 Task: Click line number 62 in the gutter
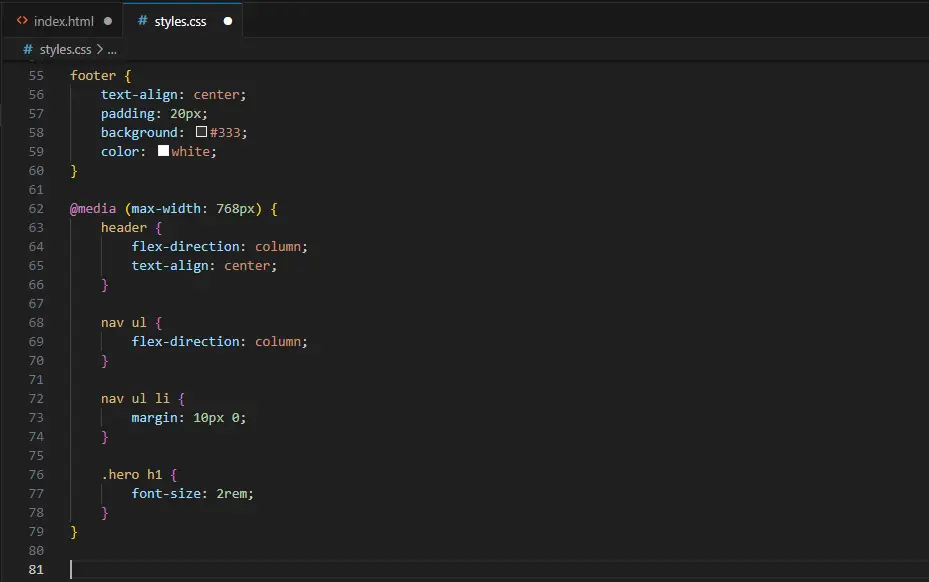[x=37, y=208]
